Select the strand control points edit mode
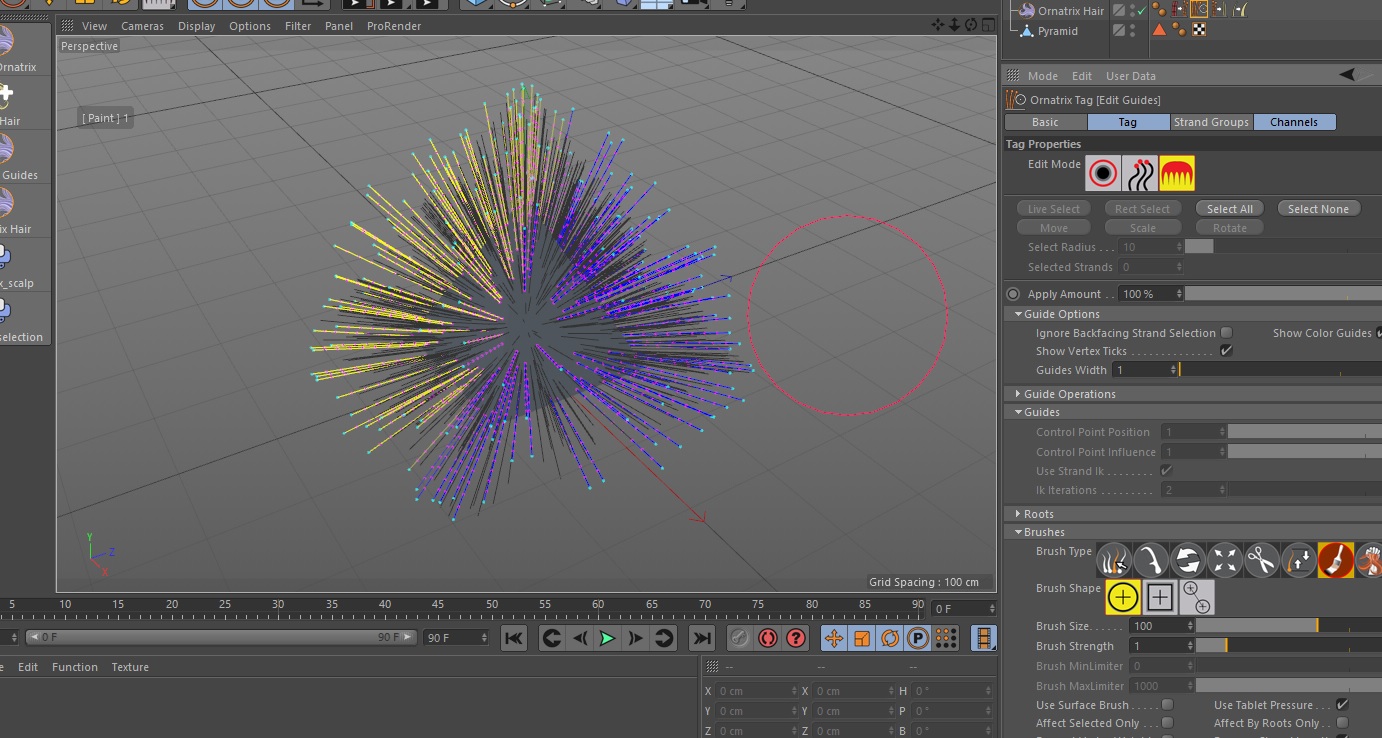Screen dimensions: 1382x738 [x=1140, y=173]
